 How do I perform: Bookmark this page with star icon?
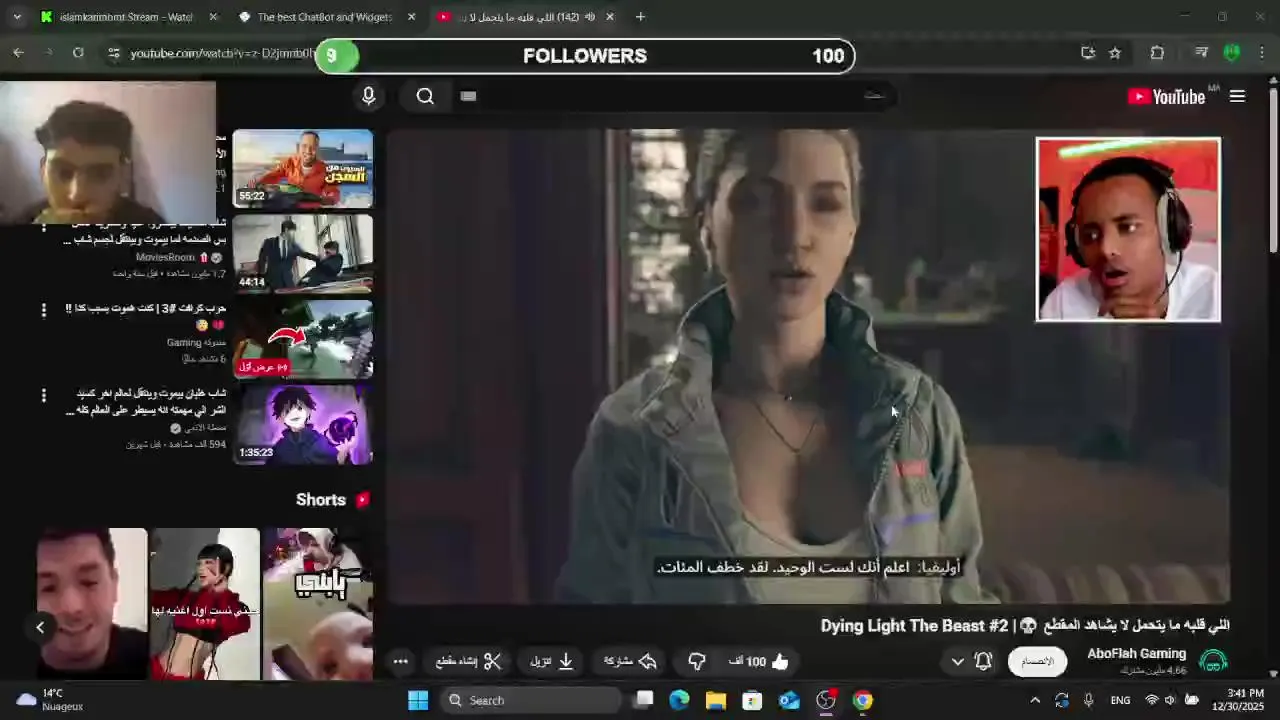click(x=1115, y=53)
